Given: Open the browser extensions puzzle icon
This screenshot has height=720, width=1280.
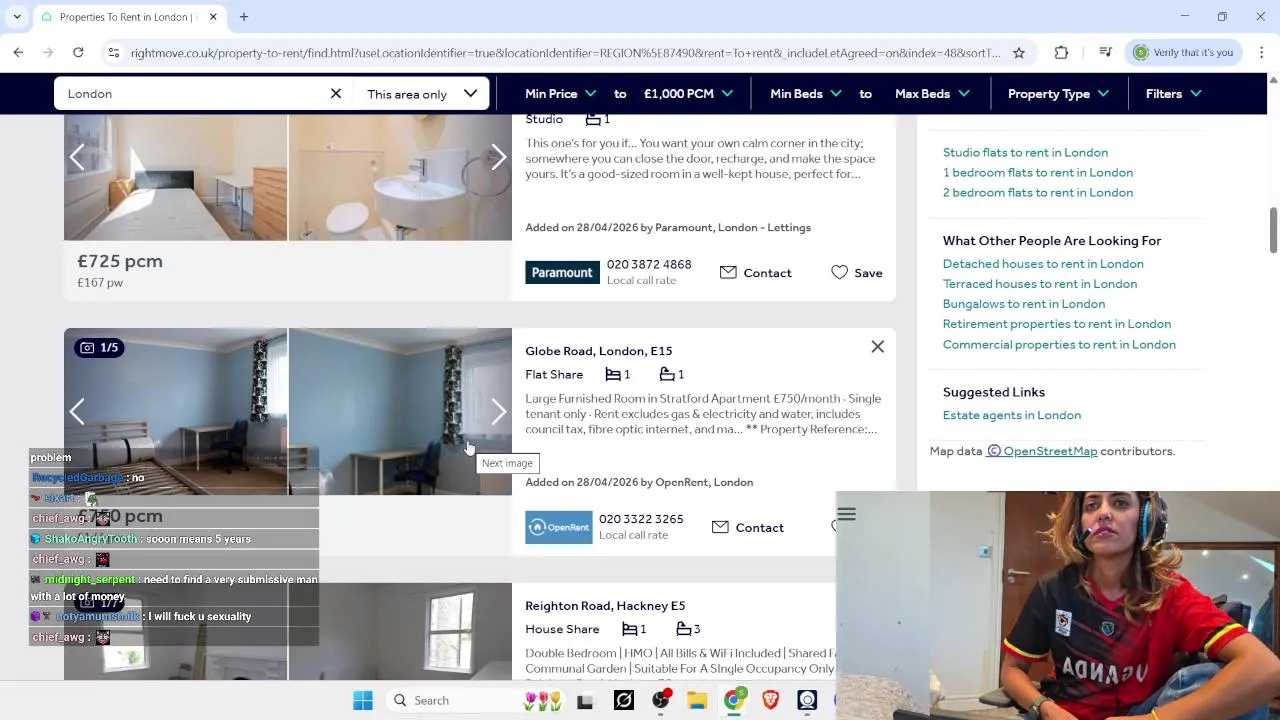Looking at the screenshot, I should pos(1061,52).
